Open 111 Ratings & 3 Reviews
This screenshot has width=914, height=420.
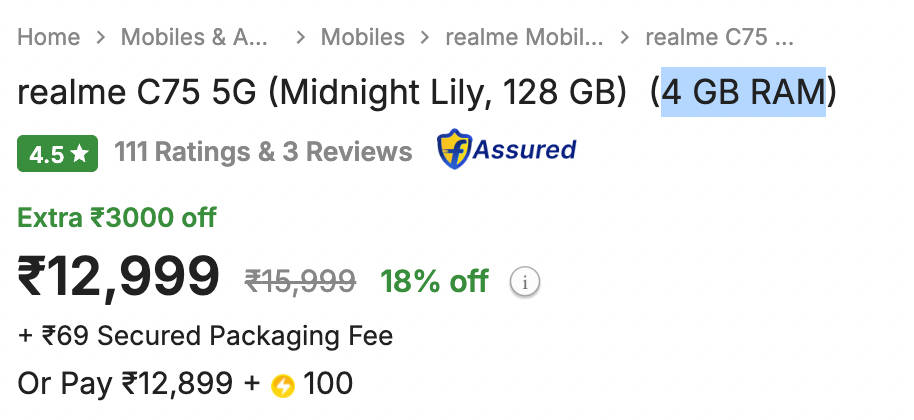point(263,153)
